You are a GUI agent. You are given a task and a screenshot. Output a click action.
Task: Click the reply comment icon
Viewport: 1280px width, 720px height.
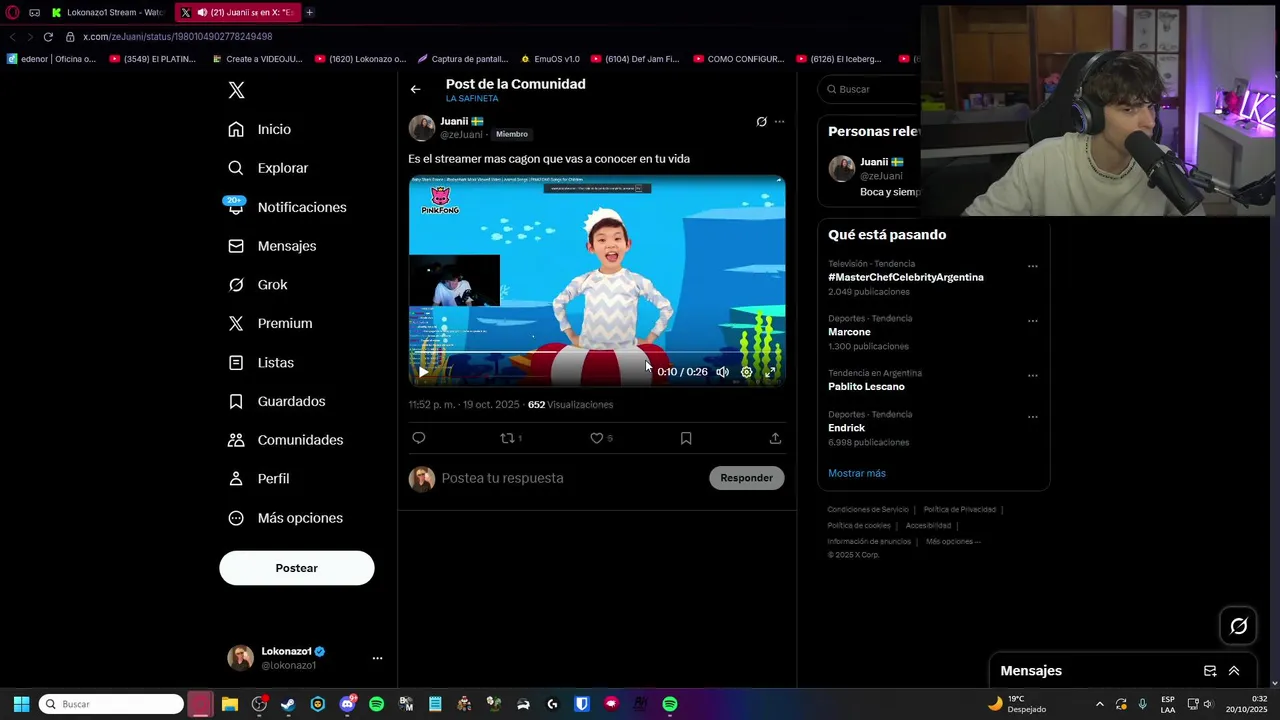pyautogui.click(x=419, y=438)
